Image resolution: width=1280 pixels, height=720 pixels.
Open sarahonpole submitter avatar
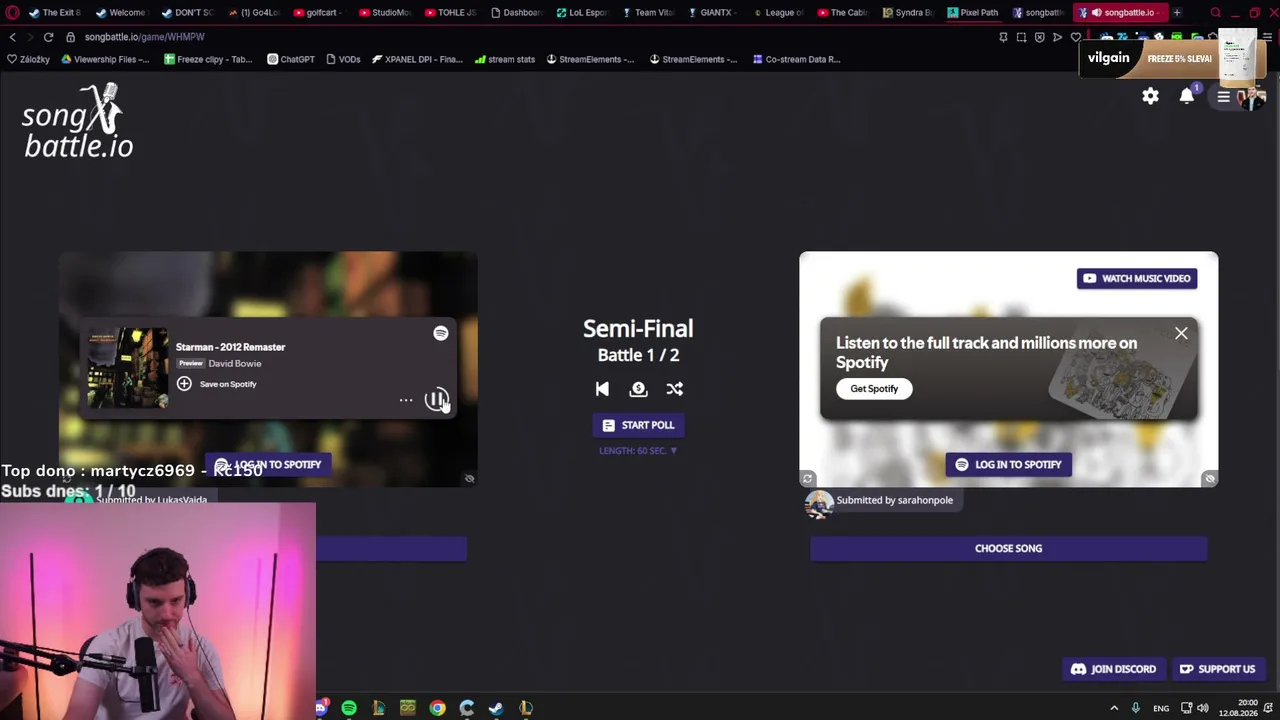819,503
